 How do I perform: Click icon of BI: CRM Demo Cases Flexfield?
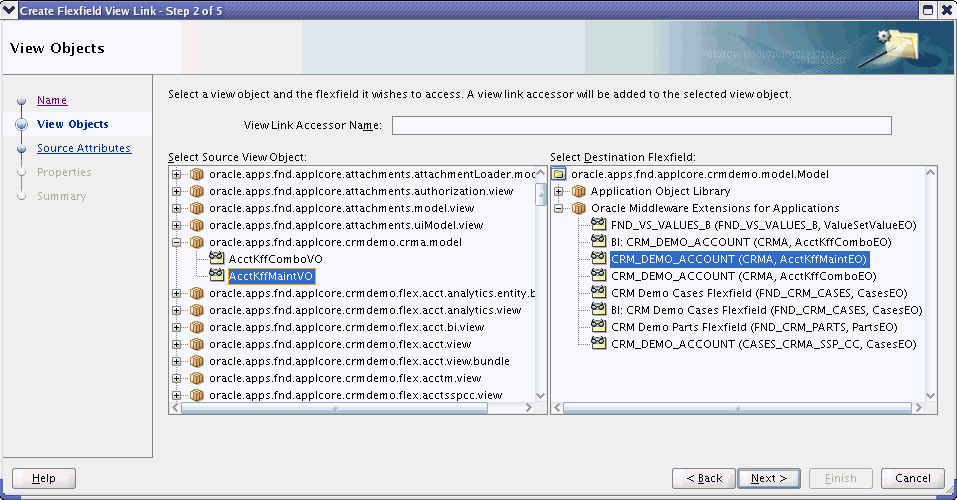pos(599,310)
